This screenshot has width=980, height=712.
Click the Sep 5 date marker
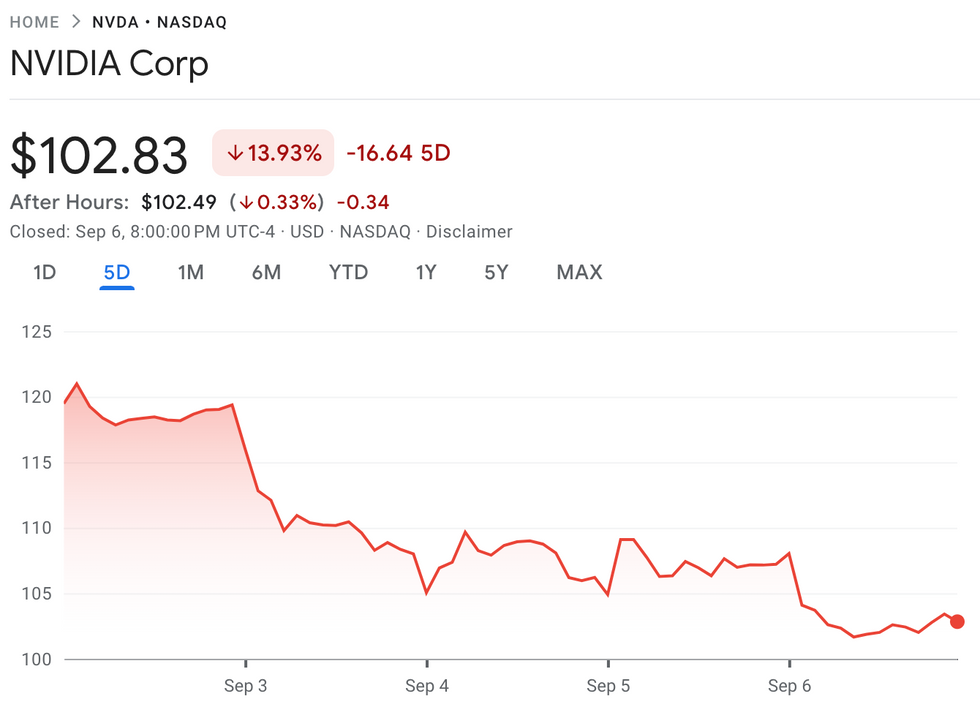[608, 686]
